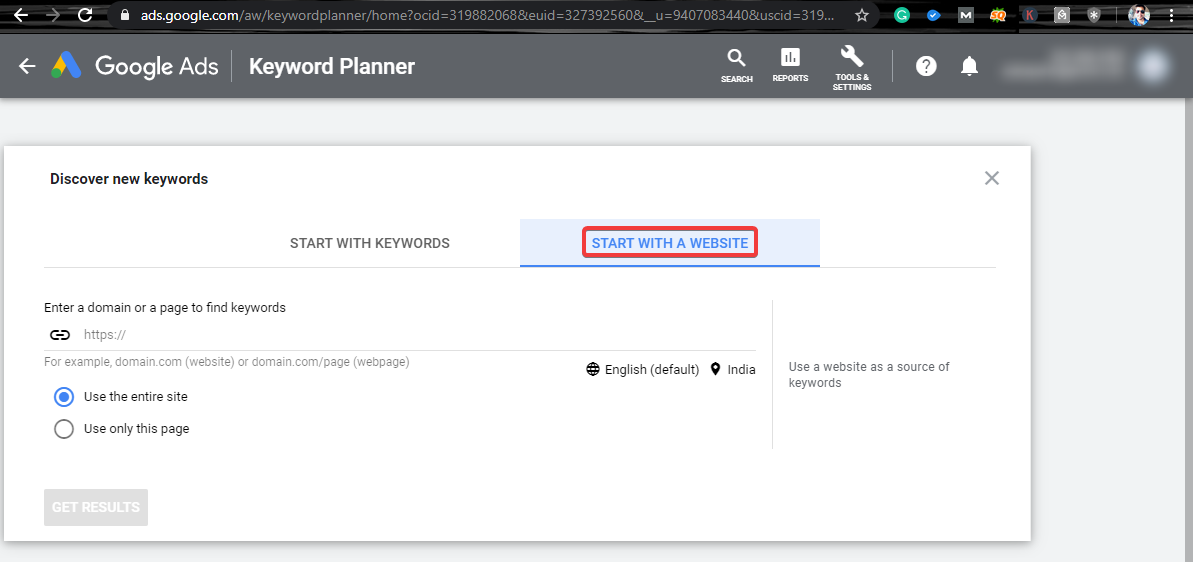Viewport: 1193px width, 562px height.
Task: Click the browser address bar URL
Action: click(x=487, y=14)
